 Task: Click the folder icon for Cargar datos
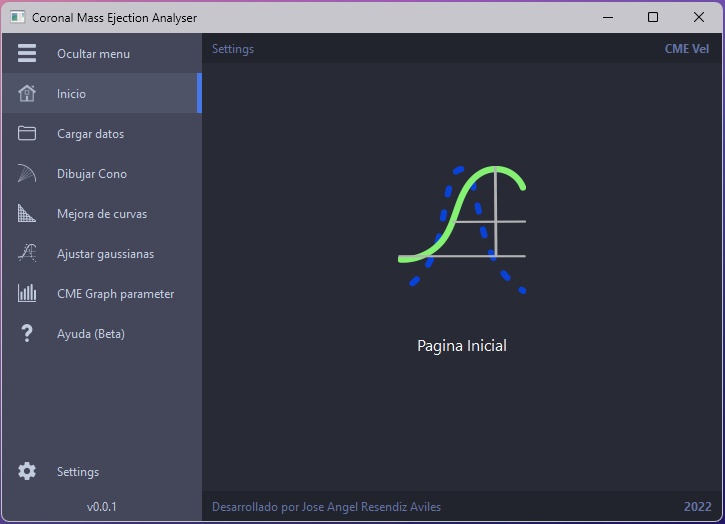[x=27, y=133]
